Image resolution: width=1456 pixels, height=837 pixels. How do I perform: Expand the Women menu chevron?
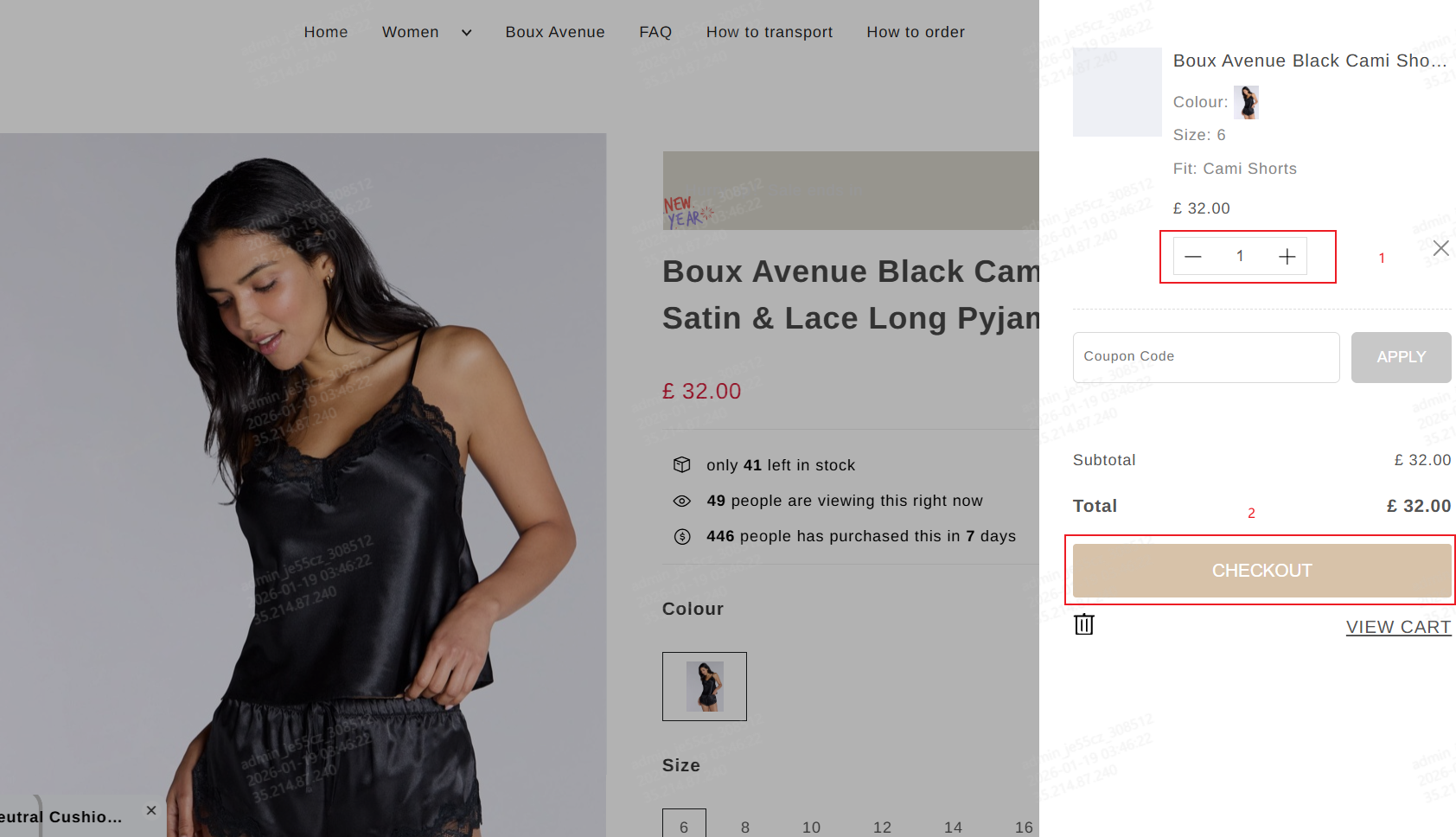pos(467,33)
